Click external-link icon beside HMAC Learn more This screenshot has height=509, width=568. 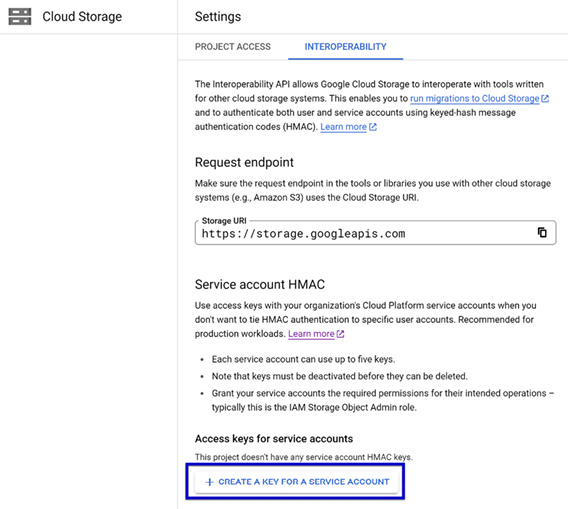tap(340, 334)
